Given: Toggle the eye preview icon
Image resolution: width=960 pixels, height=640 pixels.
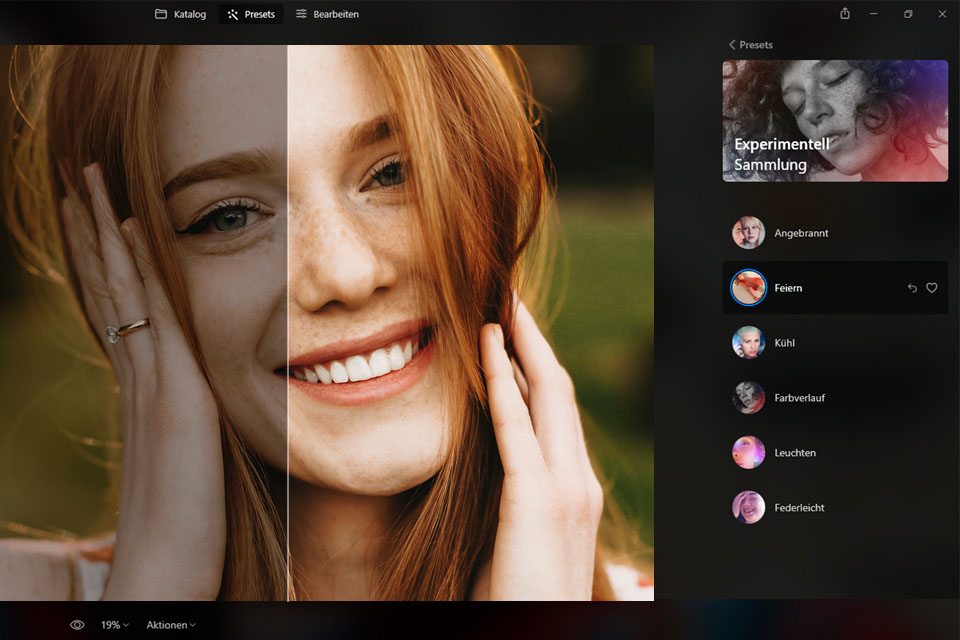Looking at the screenshot, I should tap(77, 625).
